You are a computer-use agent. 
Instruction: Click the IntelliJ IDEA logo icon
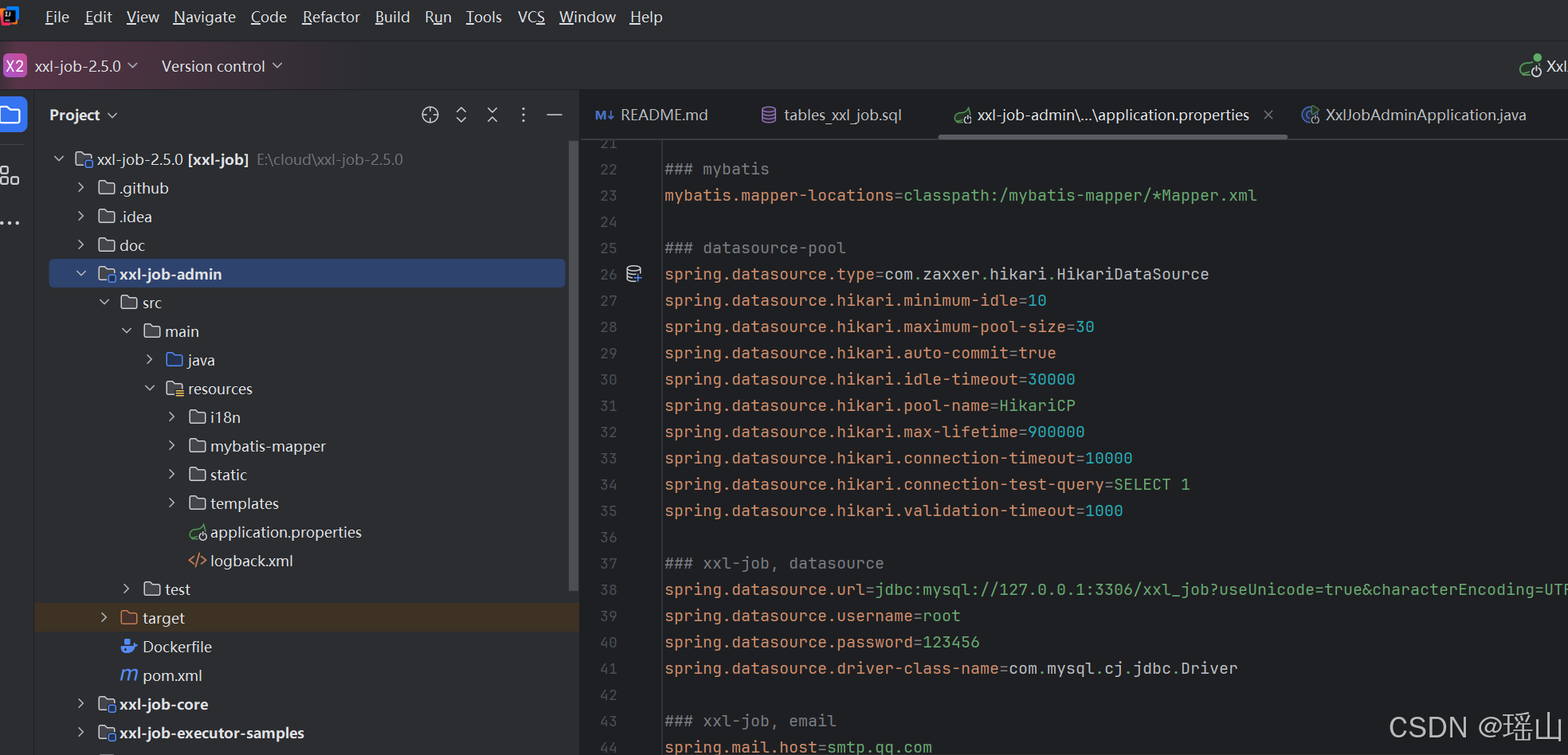pyautogui.click(x=10, y=16)
